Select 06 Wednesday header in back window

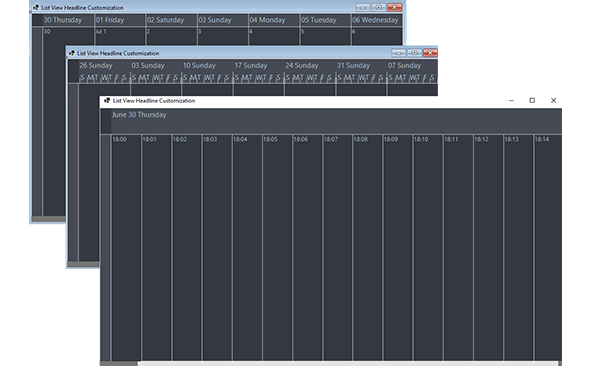tap(377, 20)
